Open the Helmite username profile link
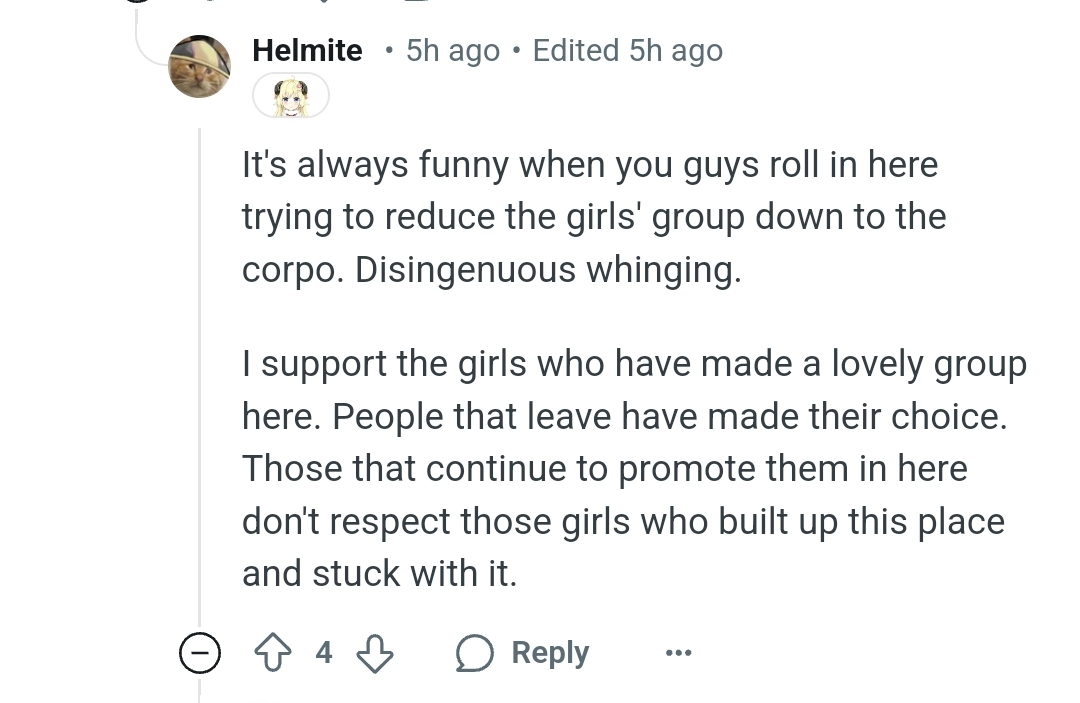 (307, 50)
